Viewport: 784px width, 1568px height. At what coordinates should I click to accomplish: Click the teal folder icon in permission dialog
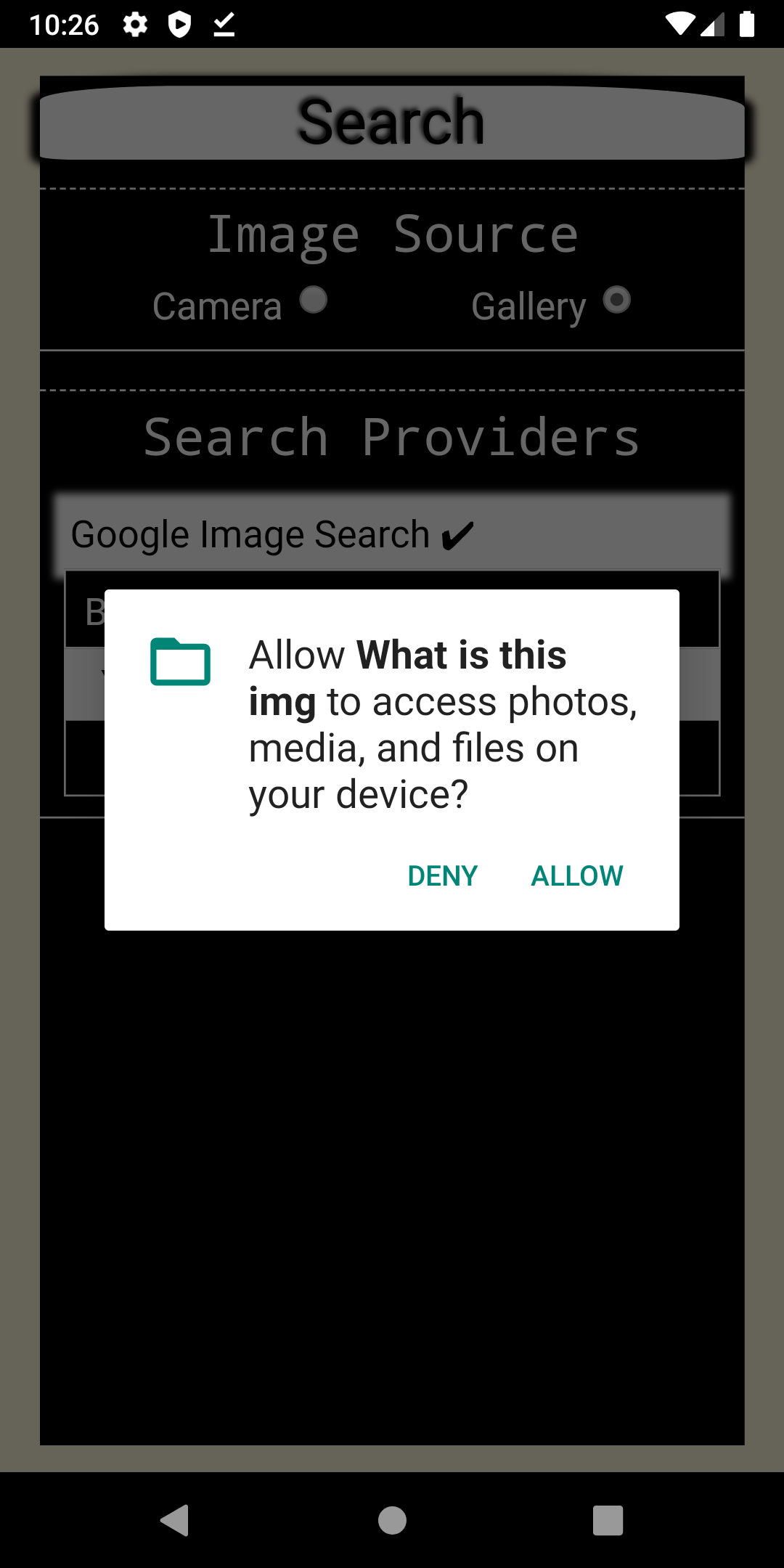click(x=180, y=661)
